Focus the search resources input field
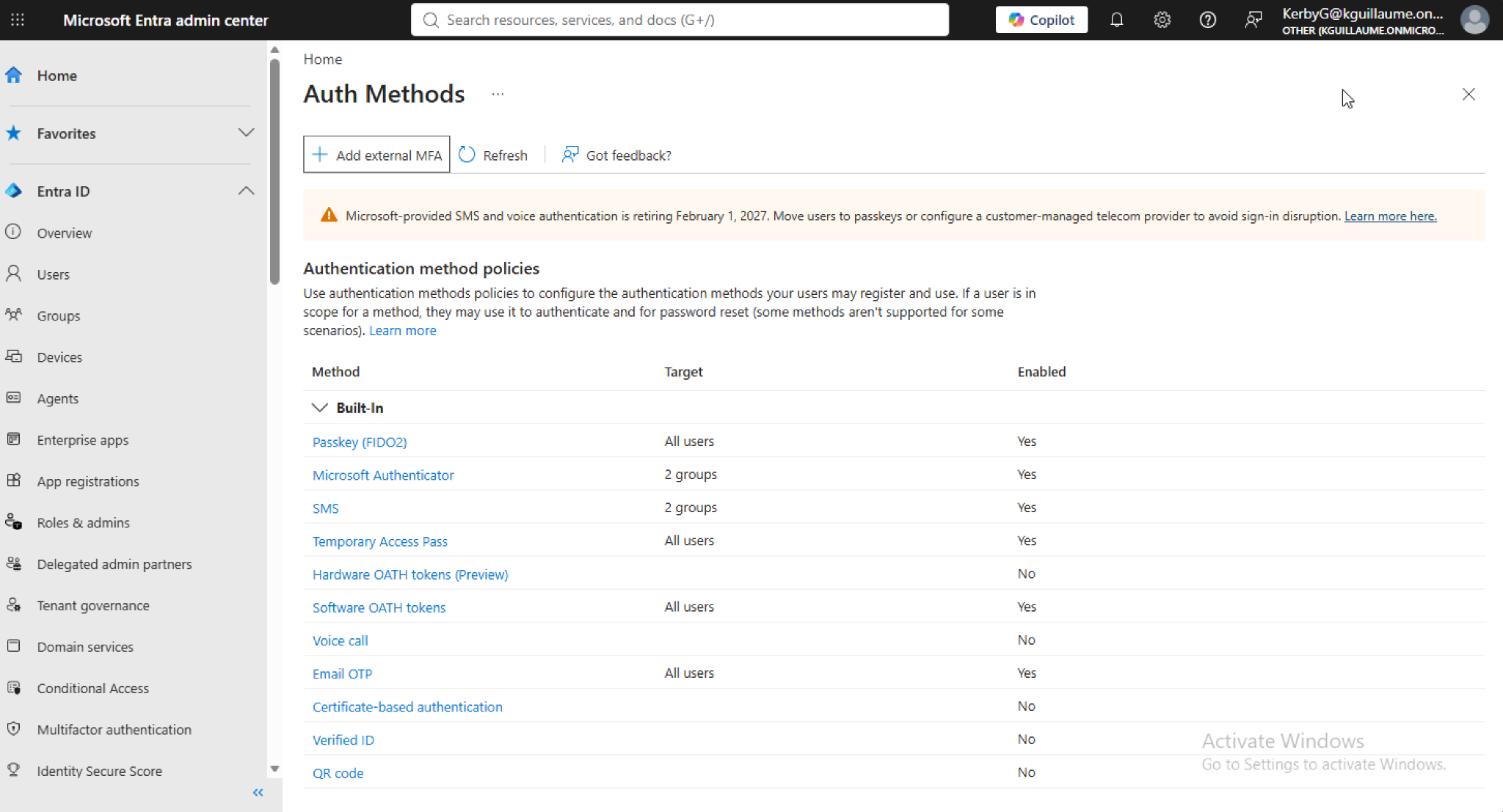 tap(680, 20)
